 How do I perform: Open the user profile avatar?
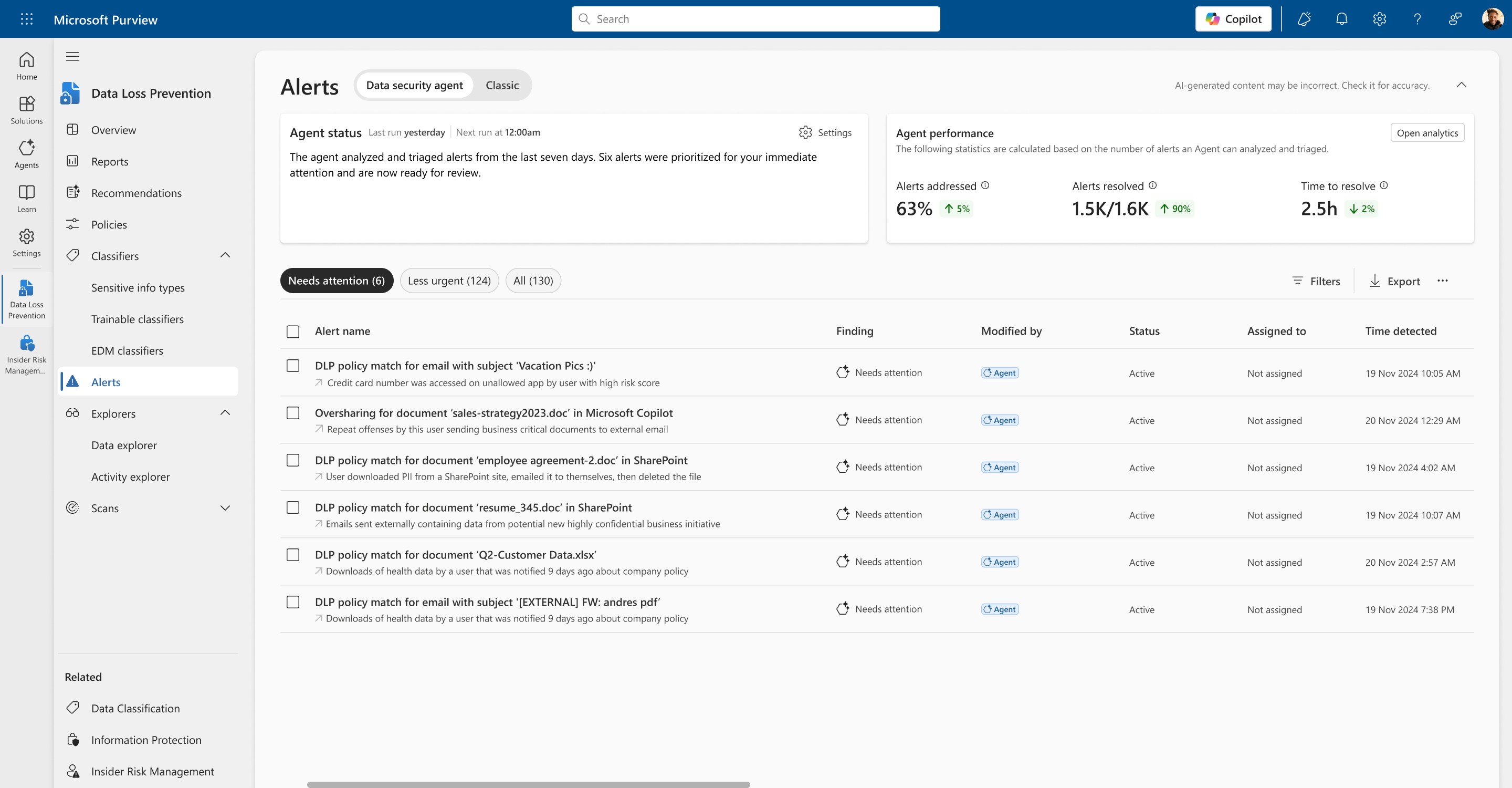point(1492,19)
